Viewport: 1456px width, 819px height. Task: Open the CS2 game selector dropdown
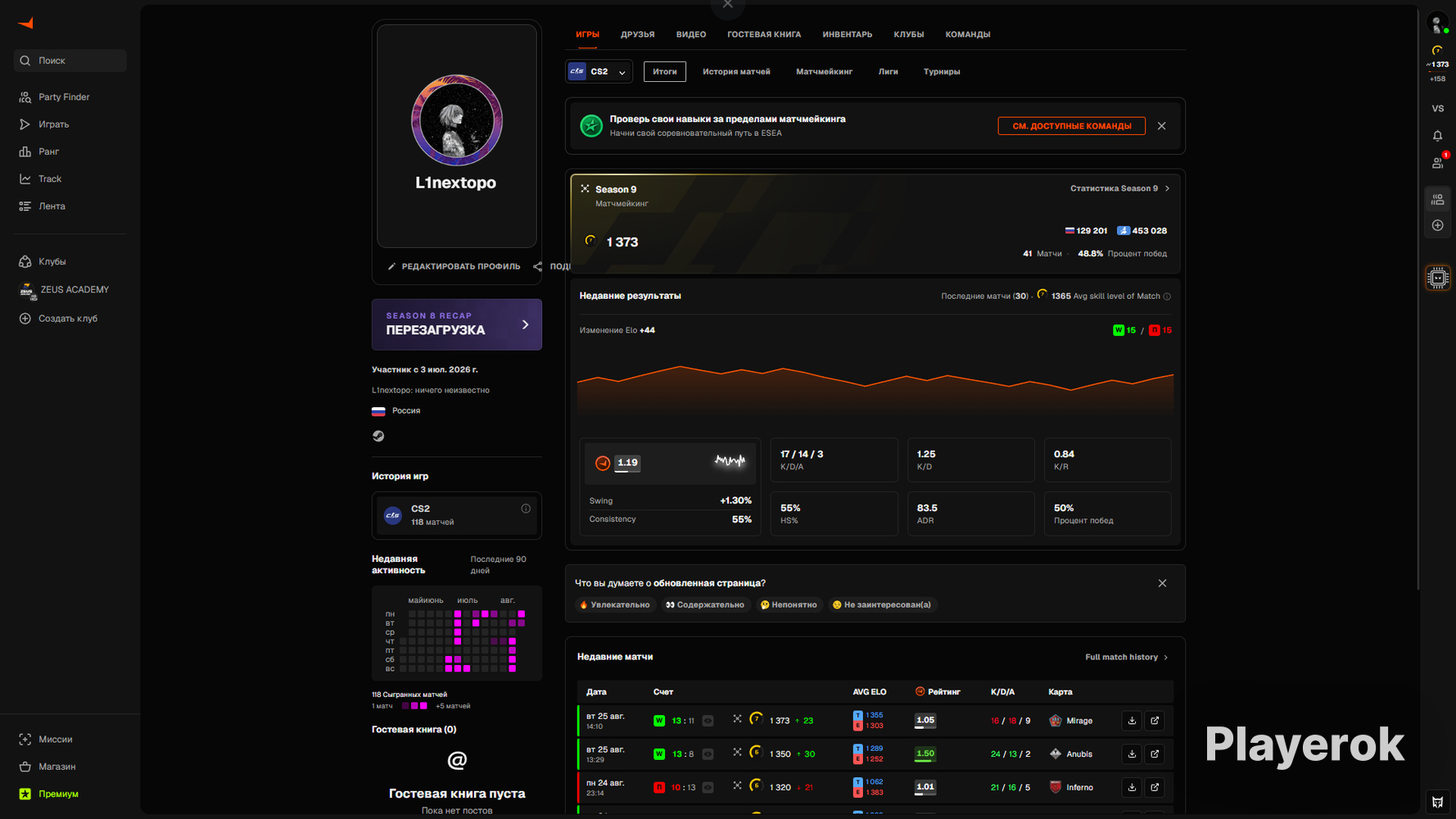point(599,72)
